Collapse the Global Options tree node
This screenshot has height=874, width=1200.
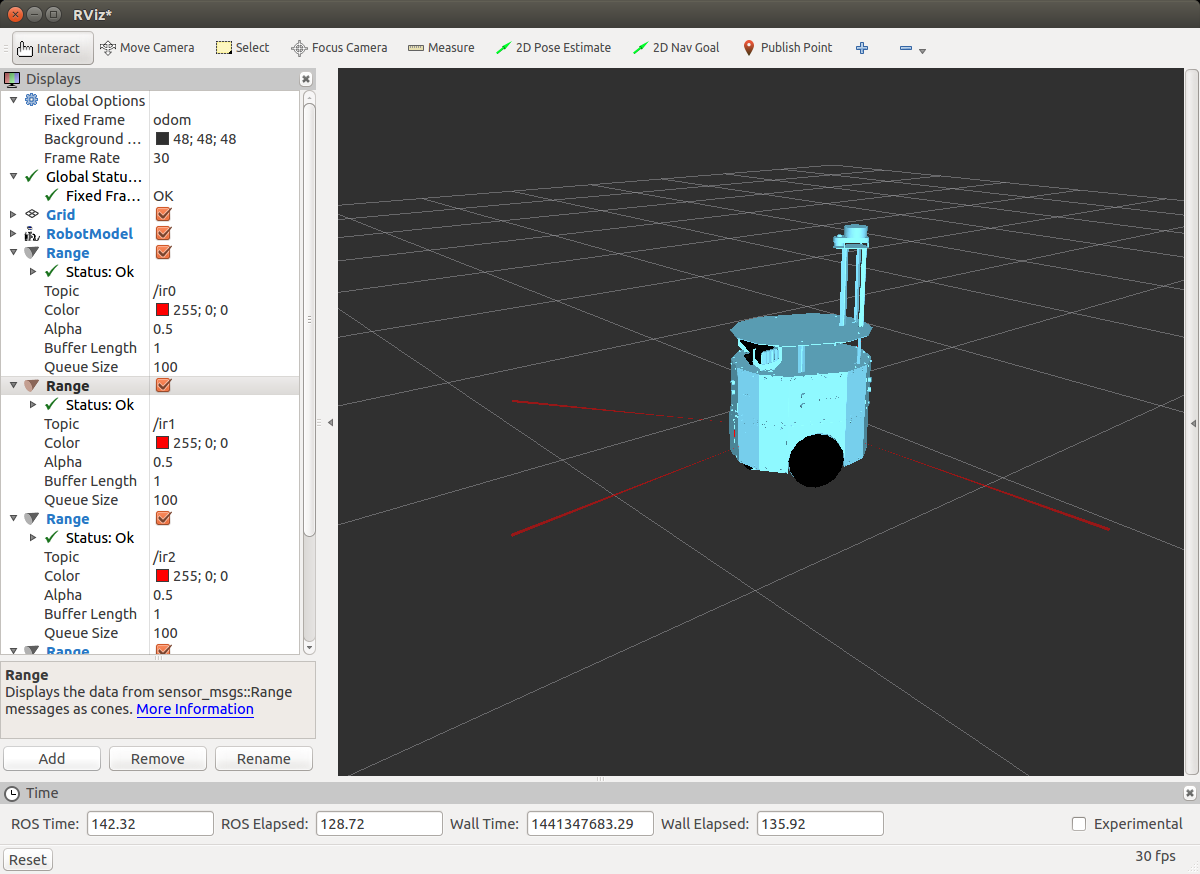(x=13, y=101)
